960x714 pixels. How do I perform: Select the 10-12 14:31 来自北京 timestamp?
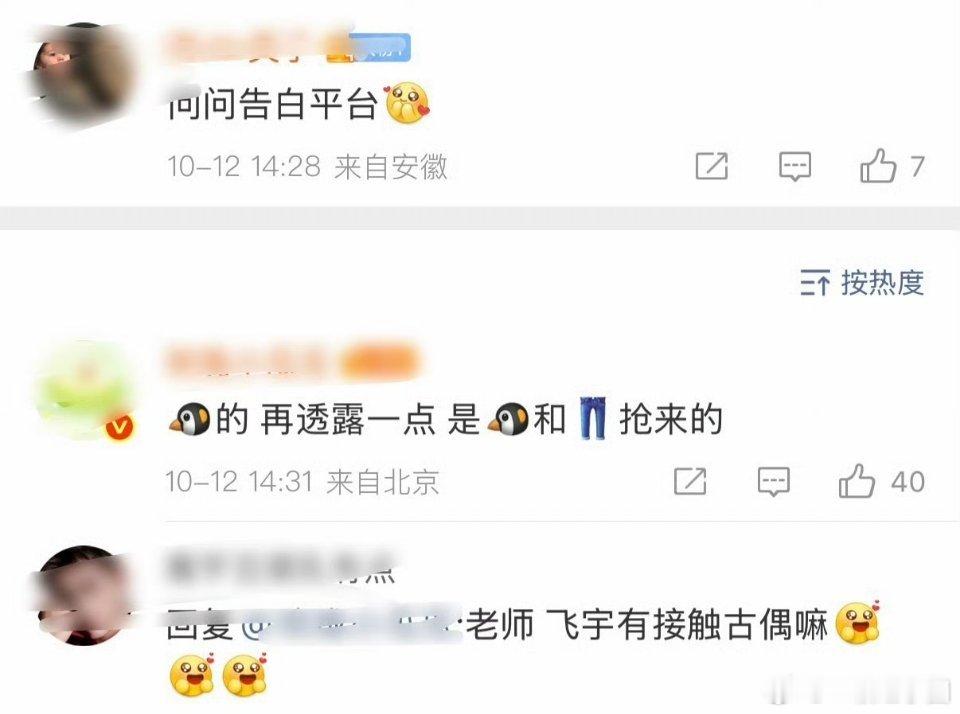click(x=302, y=482)
